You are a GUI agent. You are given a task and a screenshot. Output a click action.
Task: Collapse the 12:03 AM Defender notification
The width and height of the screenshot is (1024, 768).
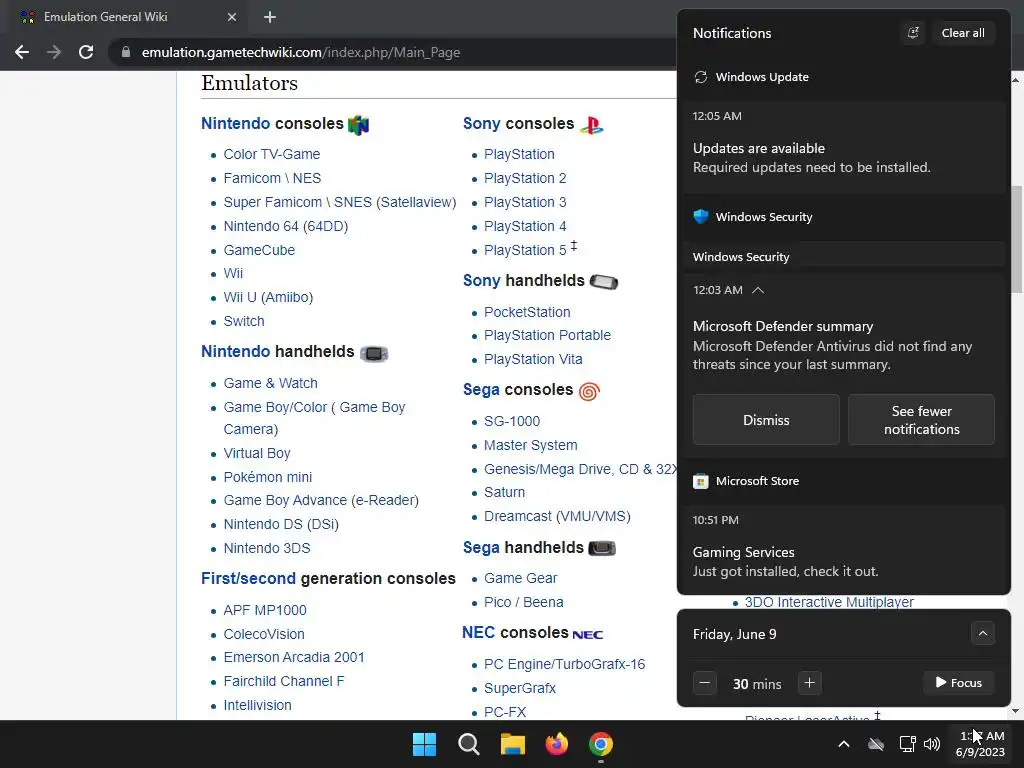tap(758, 290)
